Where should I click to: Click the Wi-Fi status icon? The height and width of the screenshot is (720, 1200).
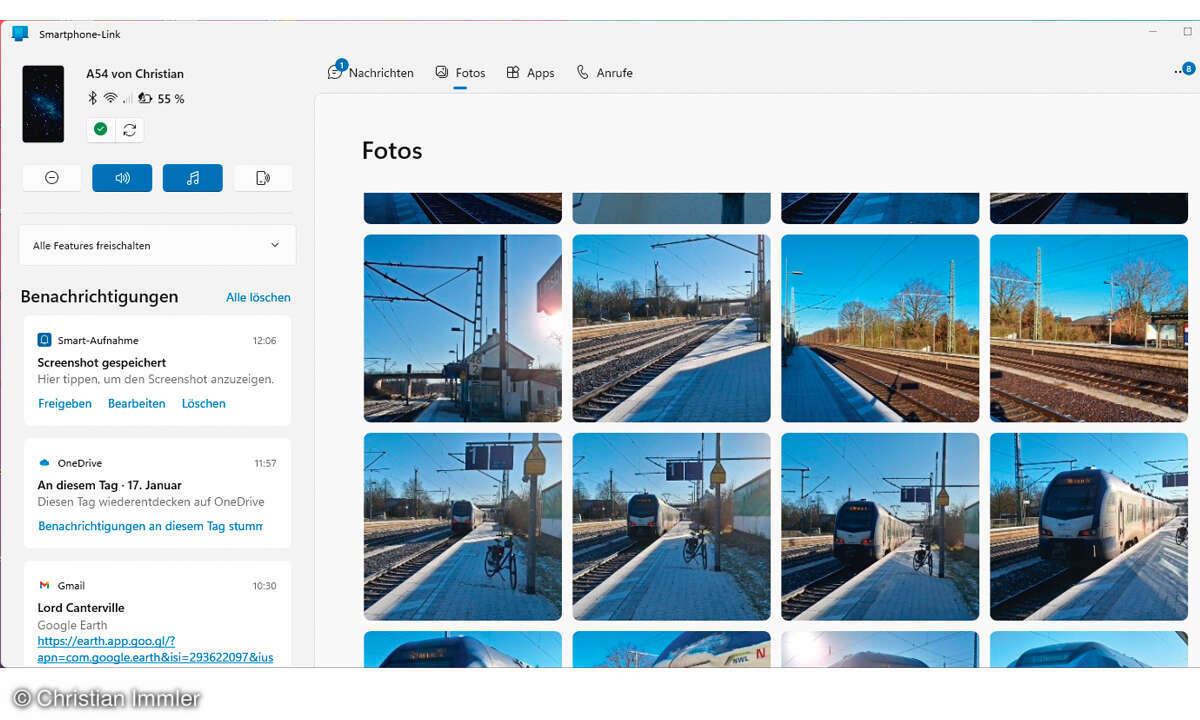[110, 98]
